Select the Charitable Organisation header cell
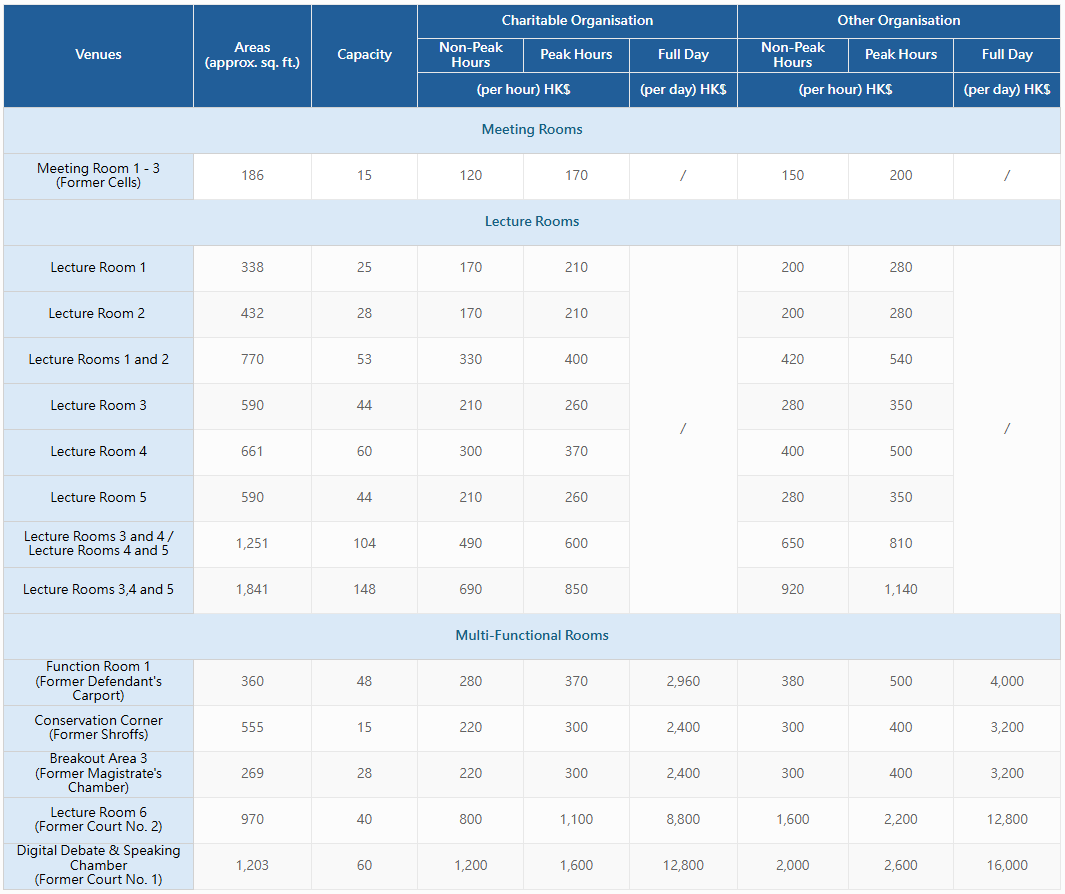Screen dimensions: 1065x894 (577, 20)
